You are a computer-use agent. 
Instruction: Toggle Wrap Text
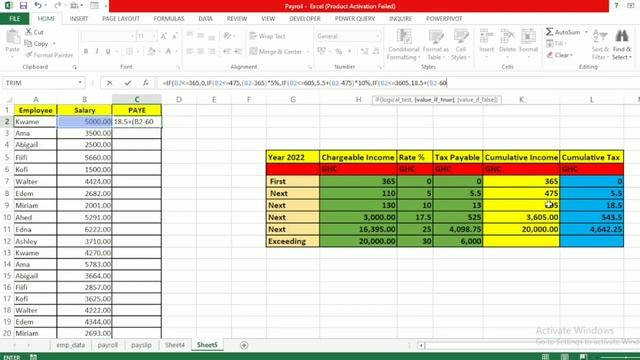point(267,36)
